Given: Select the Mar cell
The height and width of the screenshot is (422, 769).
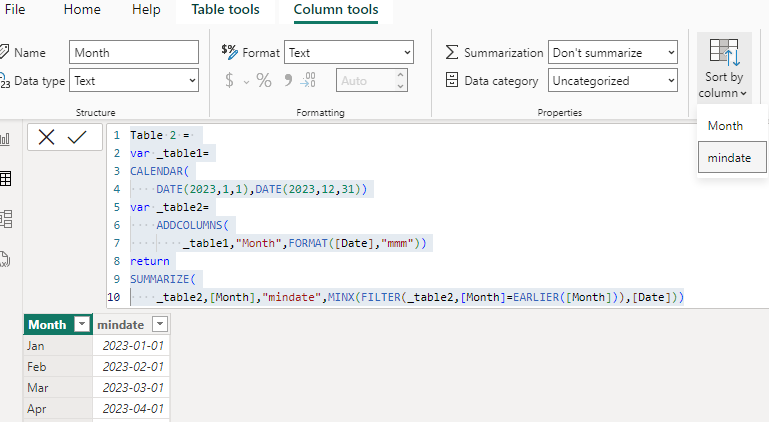Looking at the screenshot, I should coord(58,388).
